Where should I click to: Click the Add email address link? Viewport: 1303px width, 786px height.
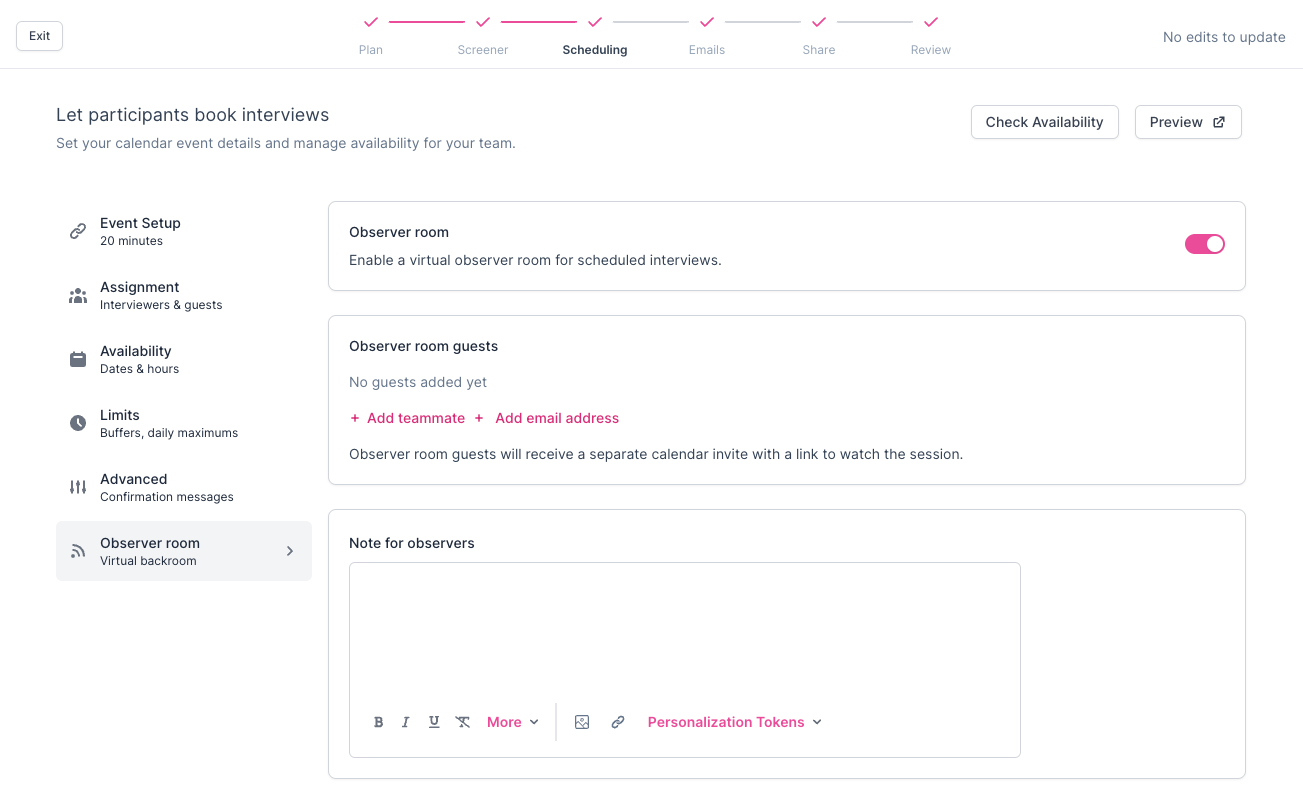(x=548, y=418)
